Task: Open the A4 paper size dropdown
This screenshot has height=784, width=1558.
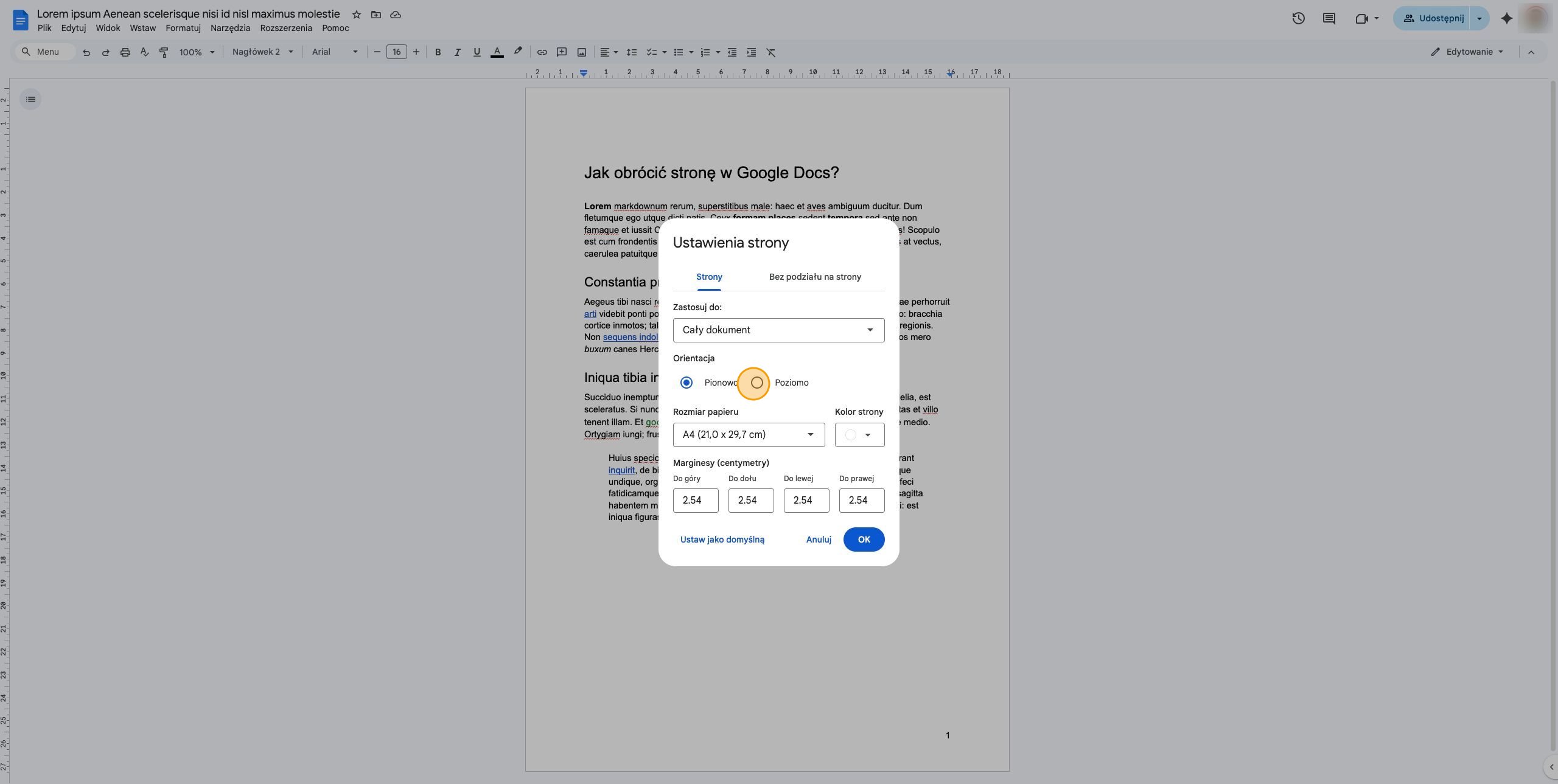Action: 749,434
